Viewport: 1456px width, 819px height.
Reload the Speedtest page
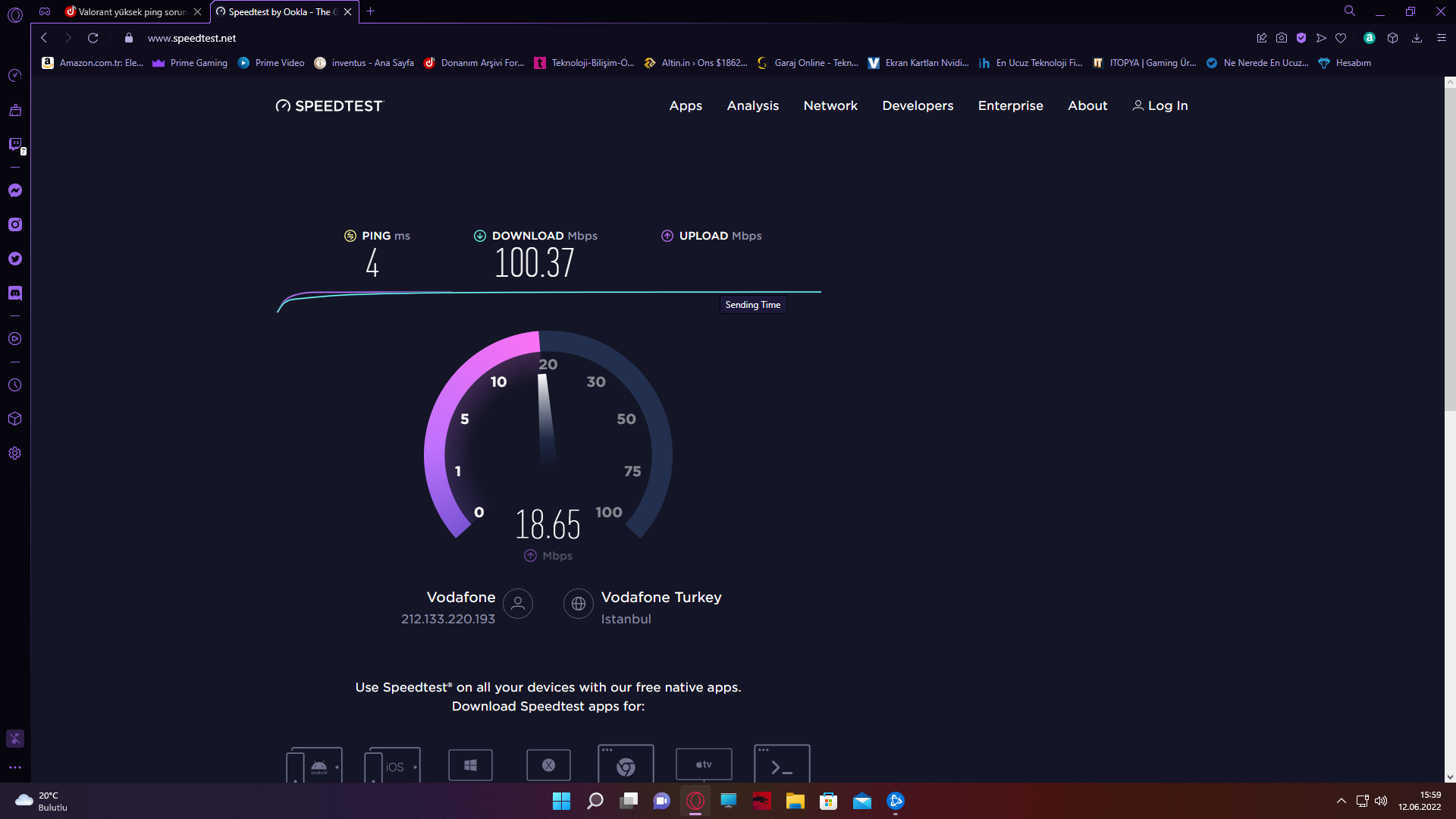click(93, 38)
